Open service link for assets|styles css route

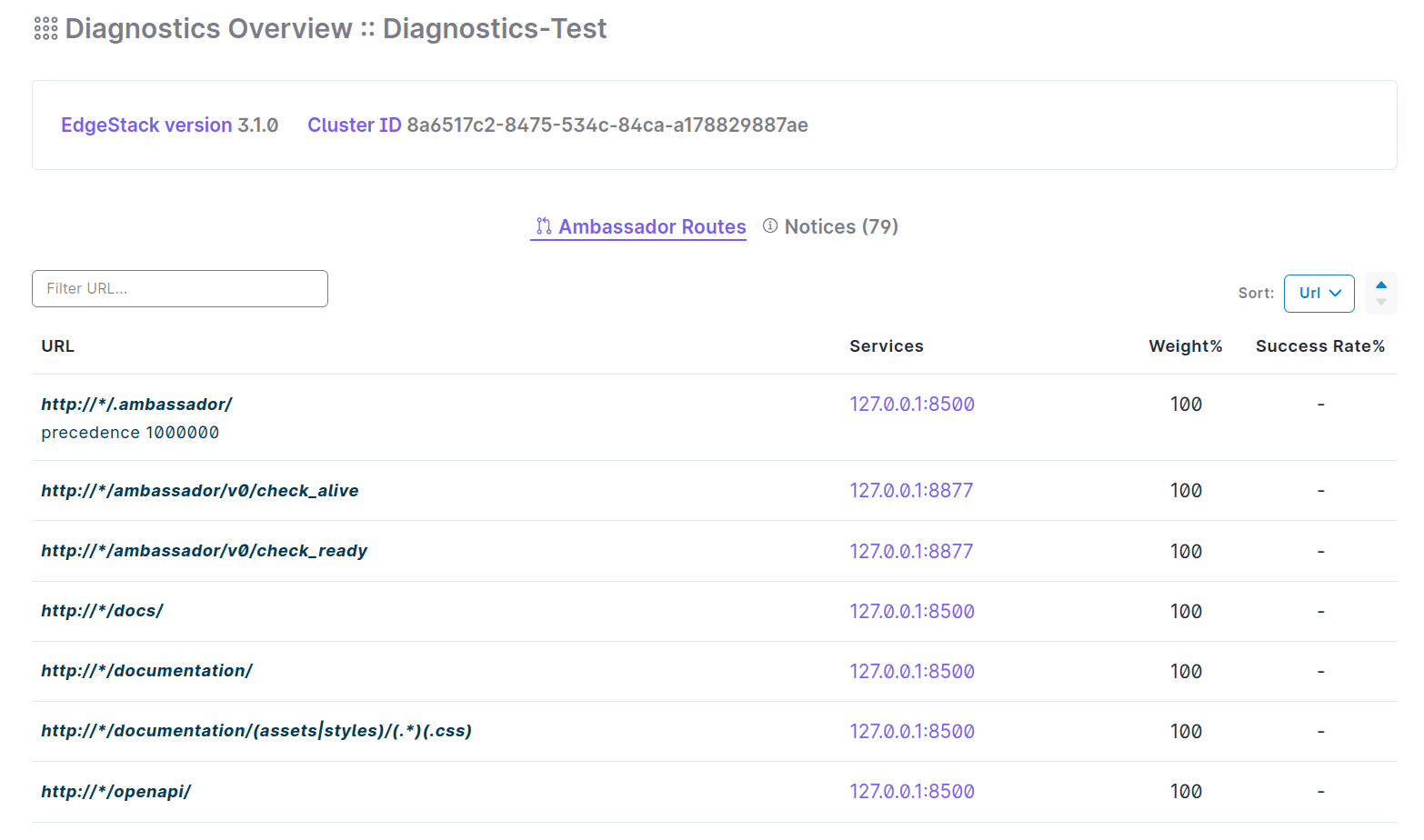point(912,732)
